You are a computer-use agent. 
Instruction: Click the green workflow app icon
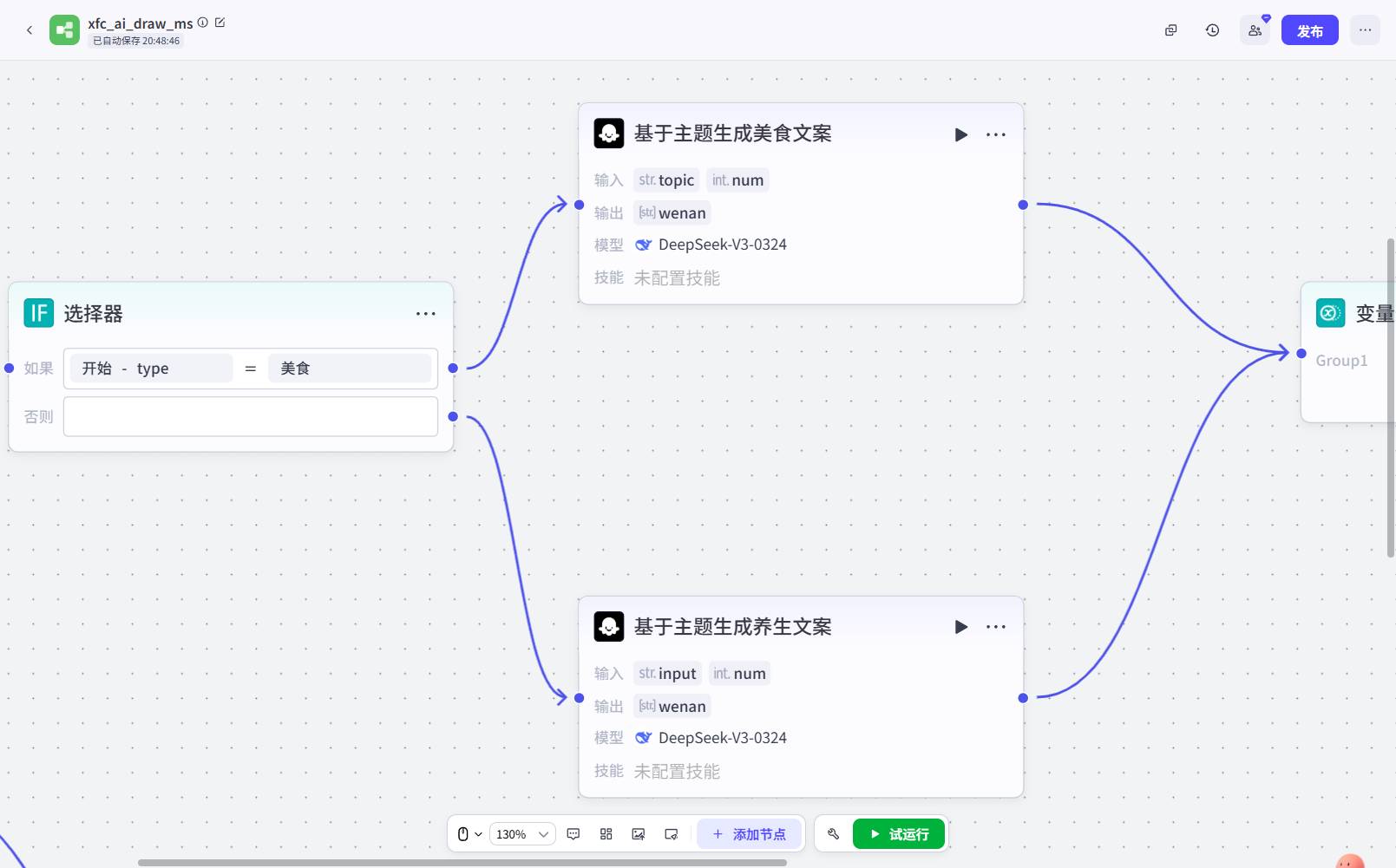click(x=64, y=30)
